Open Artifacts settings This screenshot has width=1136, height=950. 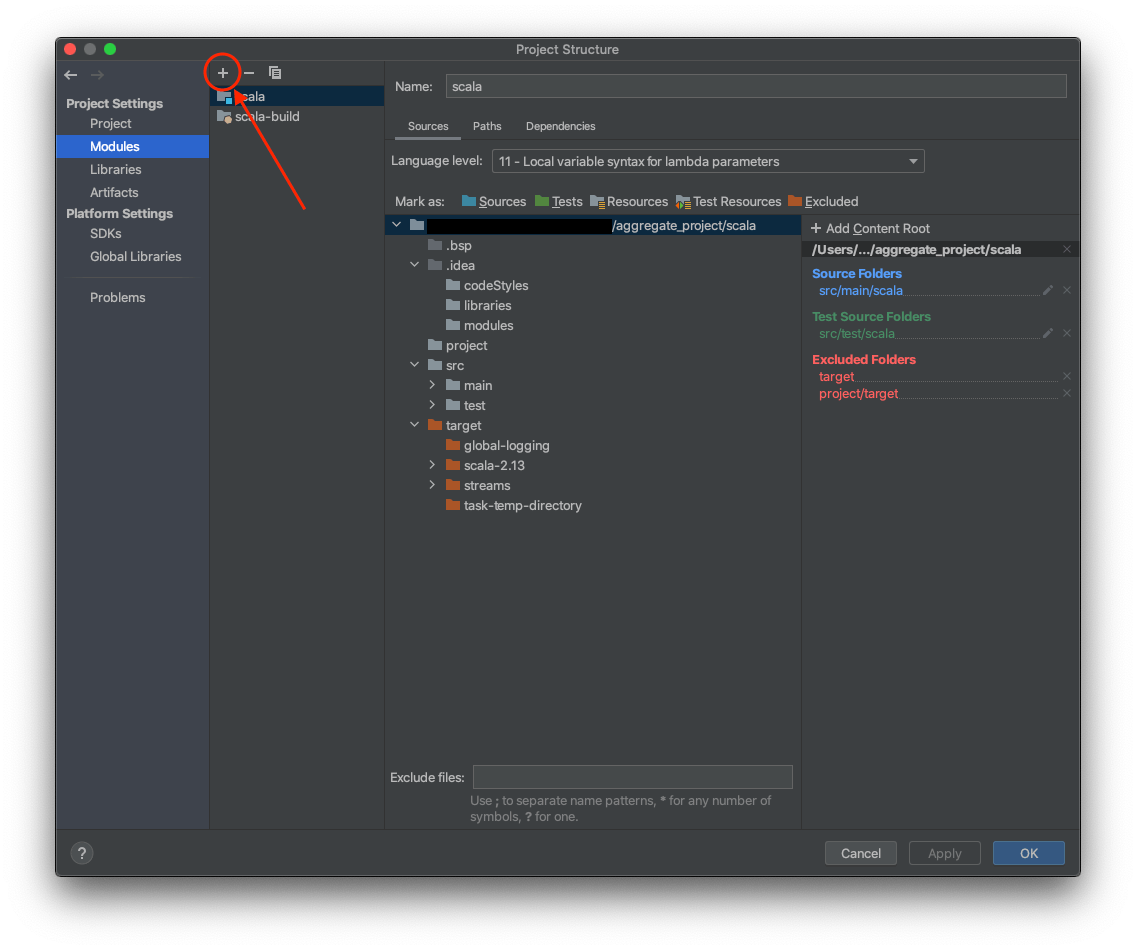tap(114, 193)
